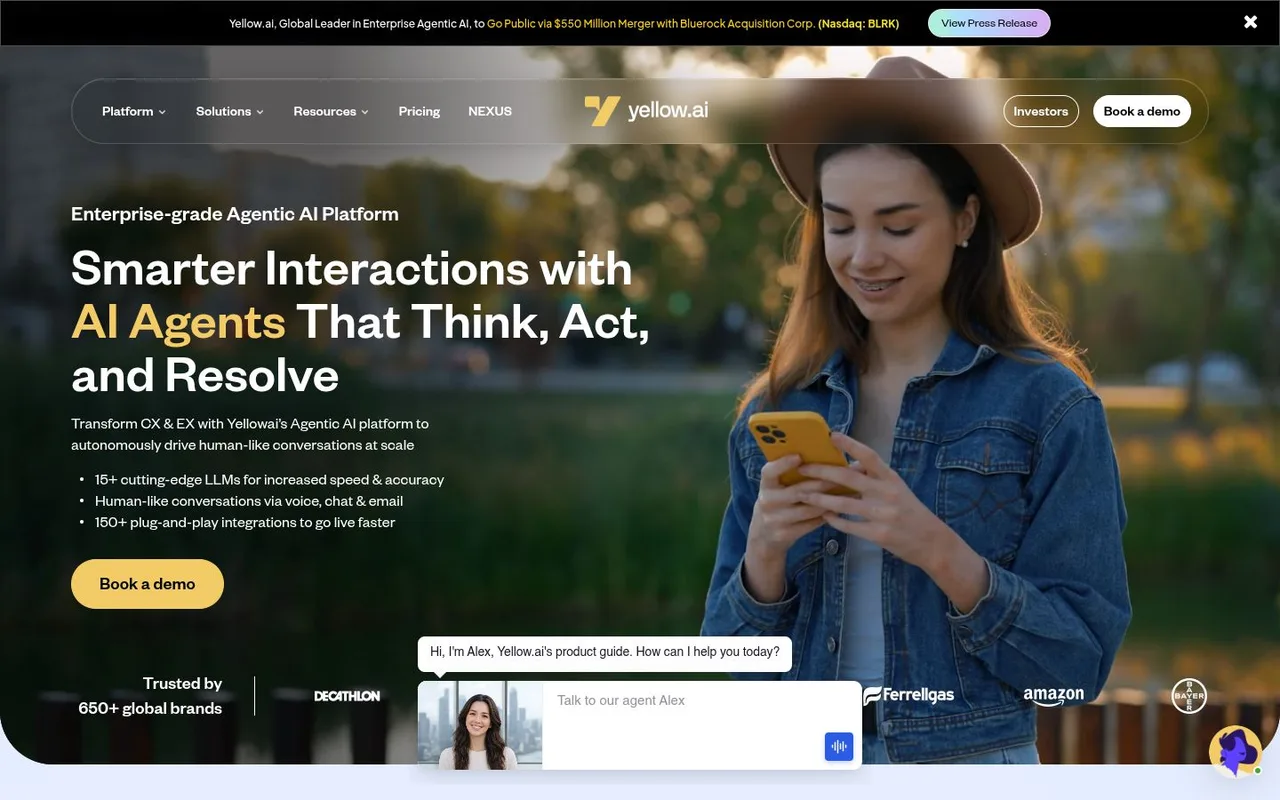
Task: Click the Amazon logo
Action: point(1053,696)
